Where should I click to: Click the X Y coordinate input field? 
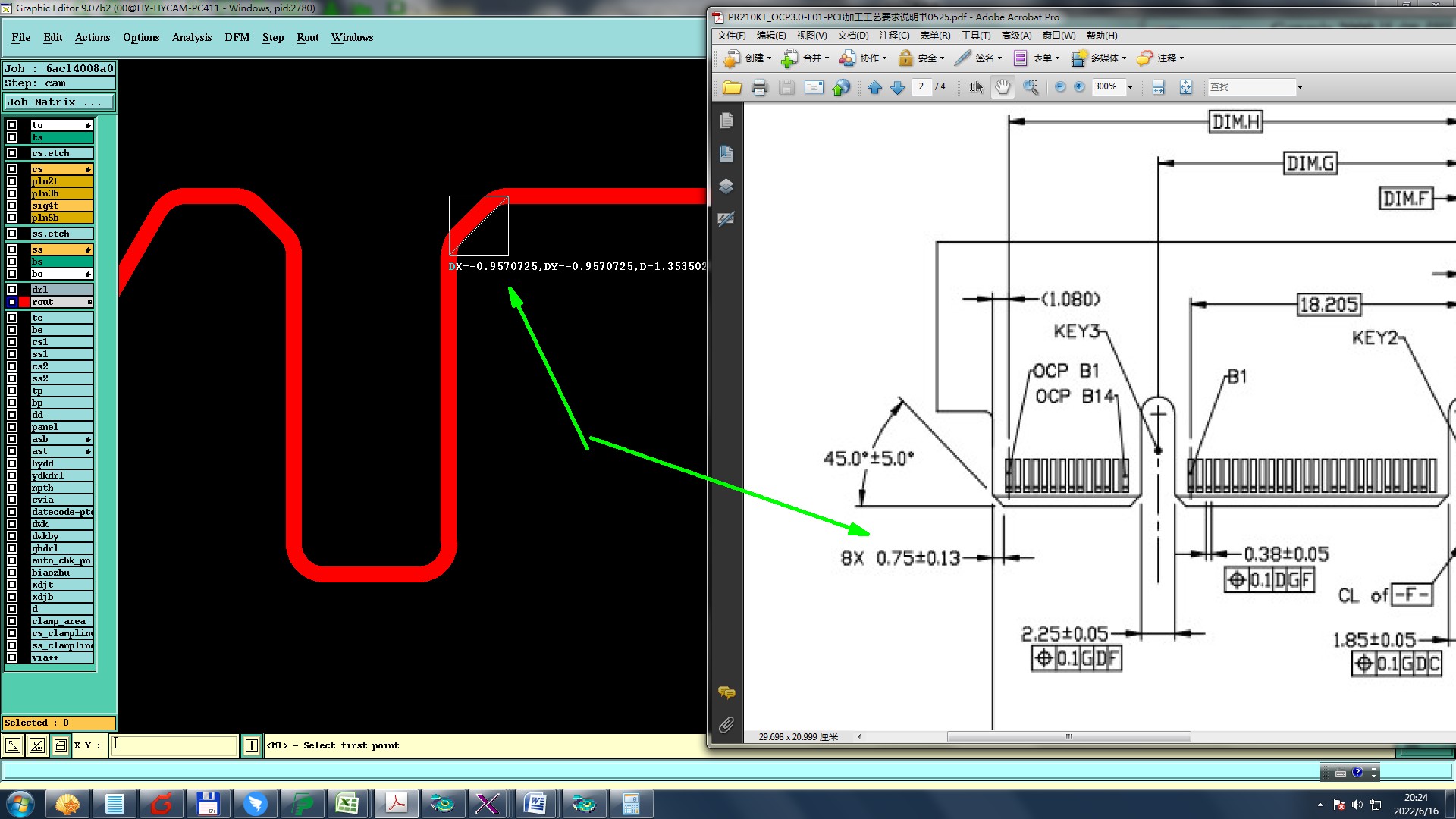tap(174, 745)
